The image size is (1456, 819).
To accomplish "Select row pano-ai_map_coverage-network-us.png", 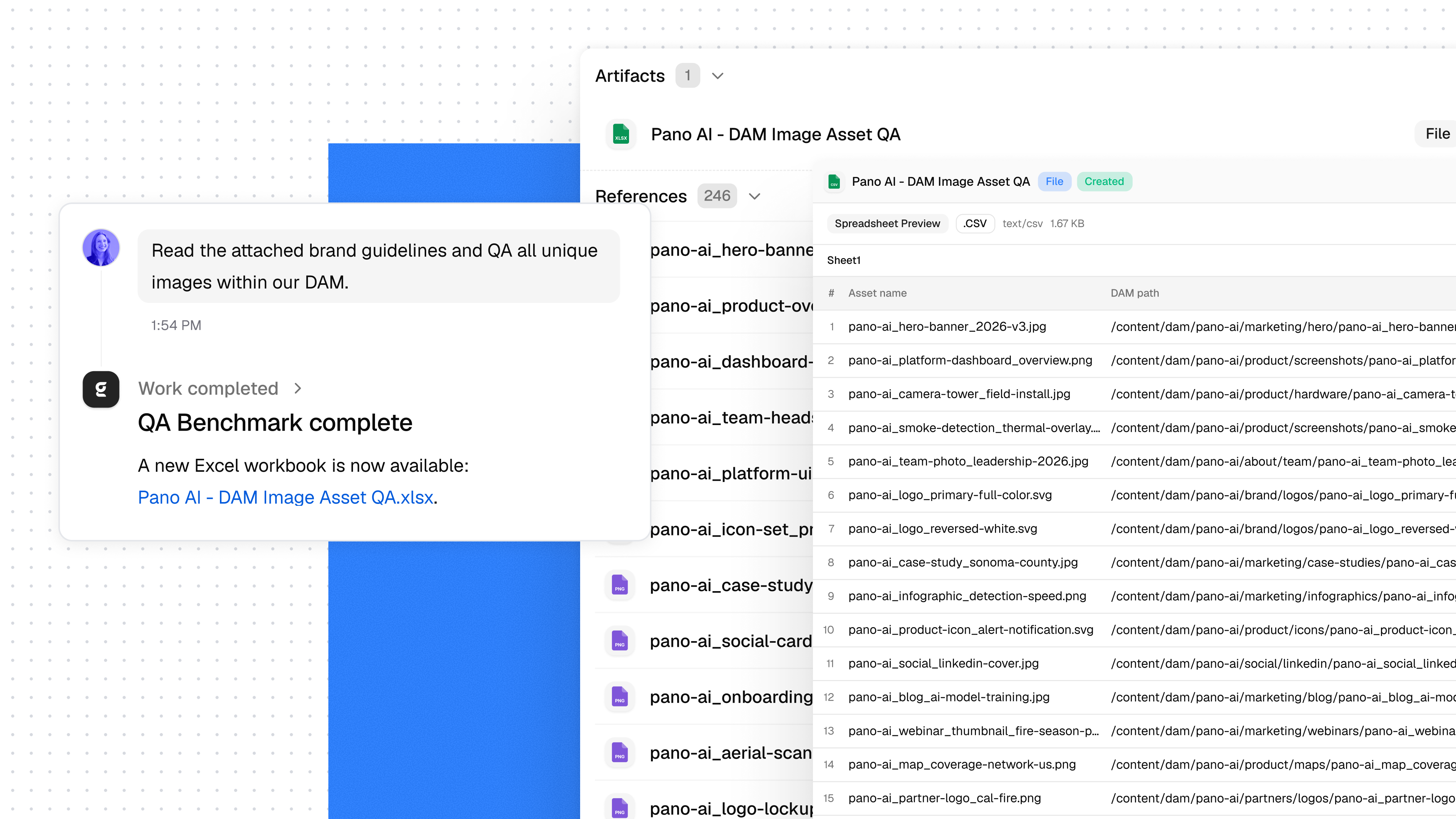I will pos(1134,765).
